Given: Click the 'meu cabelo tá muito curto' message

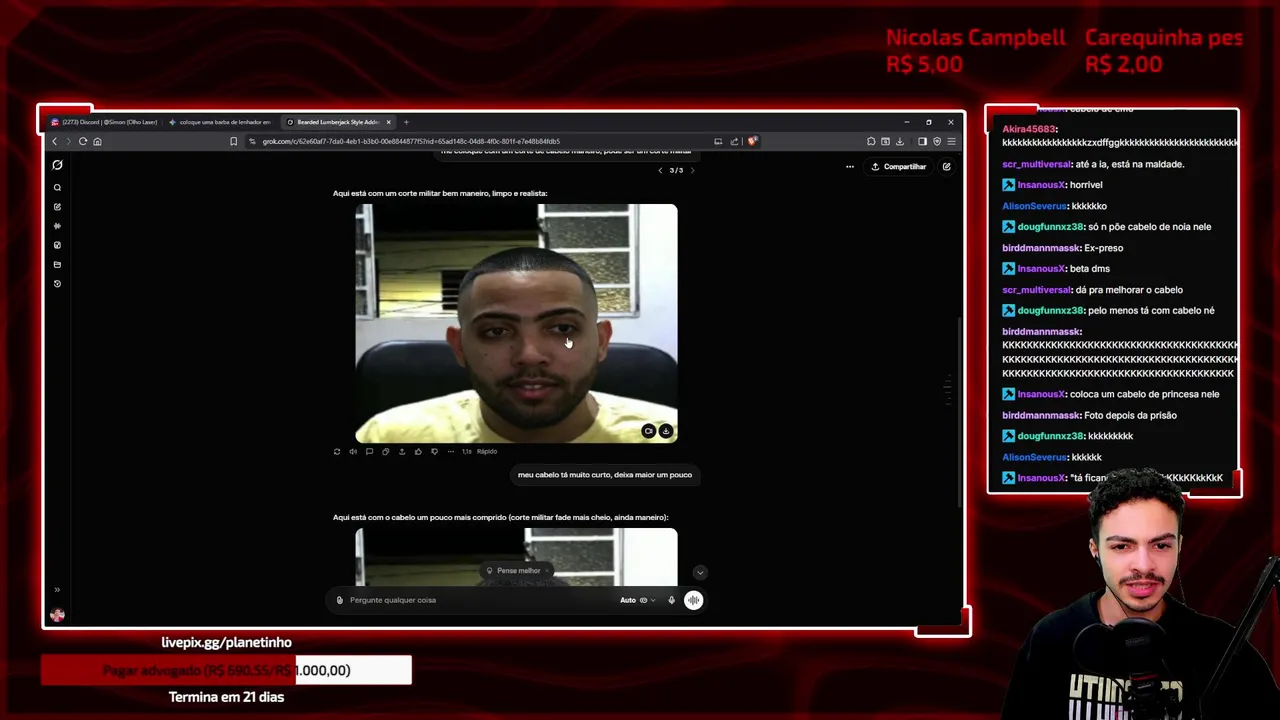Looking at the screenshot, I should click(x=605, y=475).
